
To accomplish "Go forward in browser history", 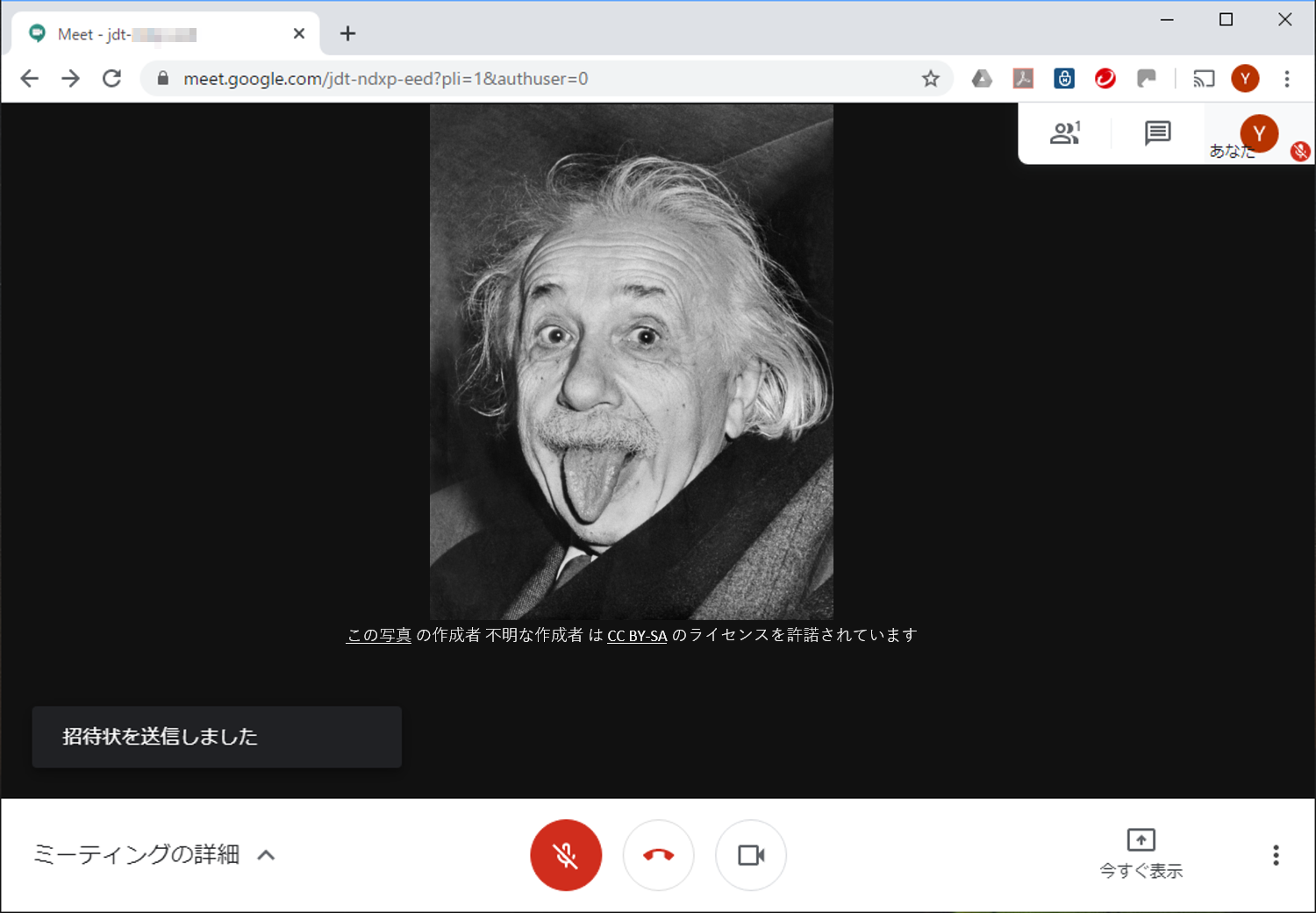I will (71, 79).
